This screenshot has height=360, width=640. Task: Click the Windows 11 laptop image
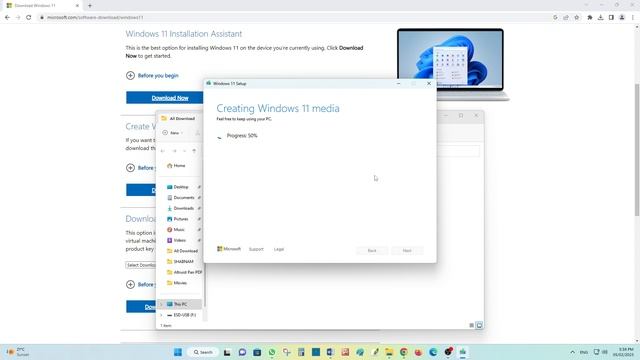pos(453,64)
